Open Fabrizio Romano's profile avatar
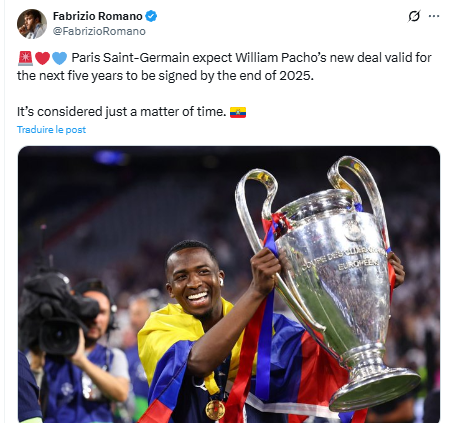The height and width of the screenshot is (423, 449). (32, 24)
